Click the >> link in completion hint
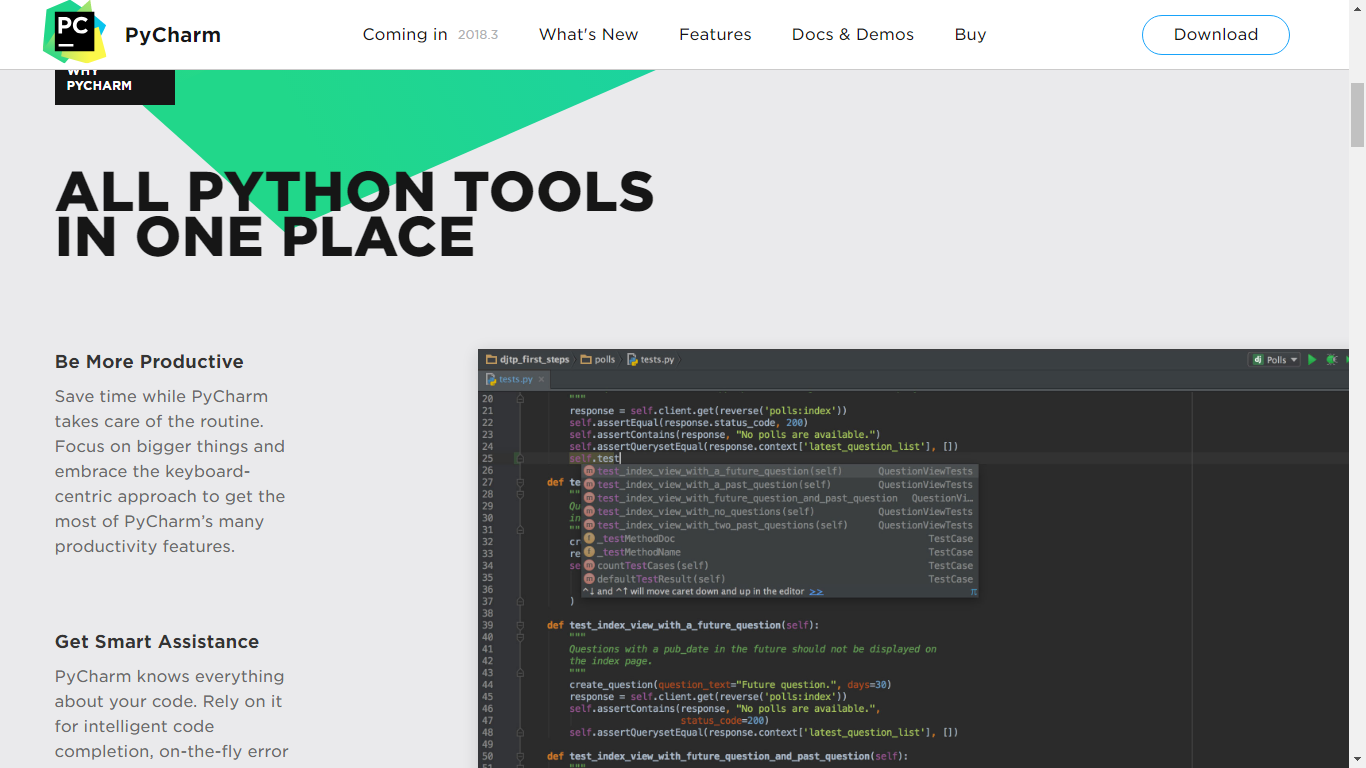 point(816,592)
